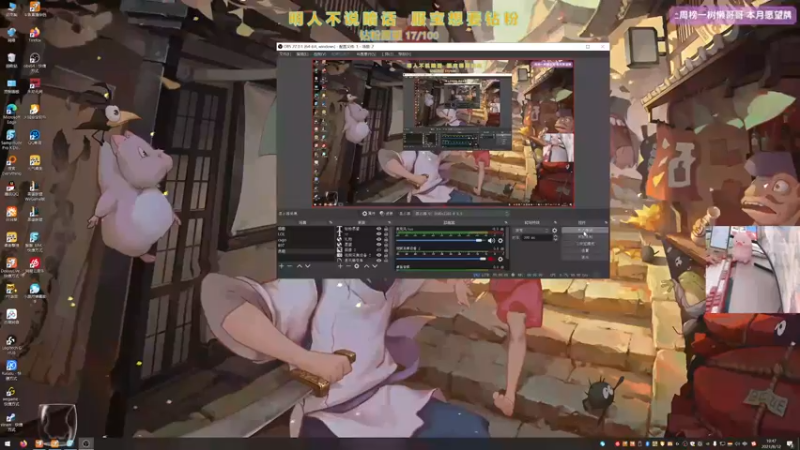Viewport: 800px width, 450px height.
Task: Toggle visibility eye of 视频采集设备 2 source
Action: pos(379,255)
